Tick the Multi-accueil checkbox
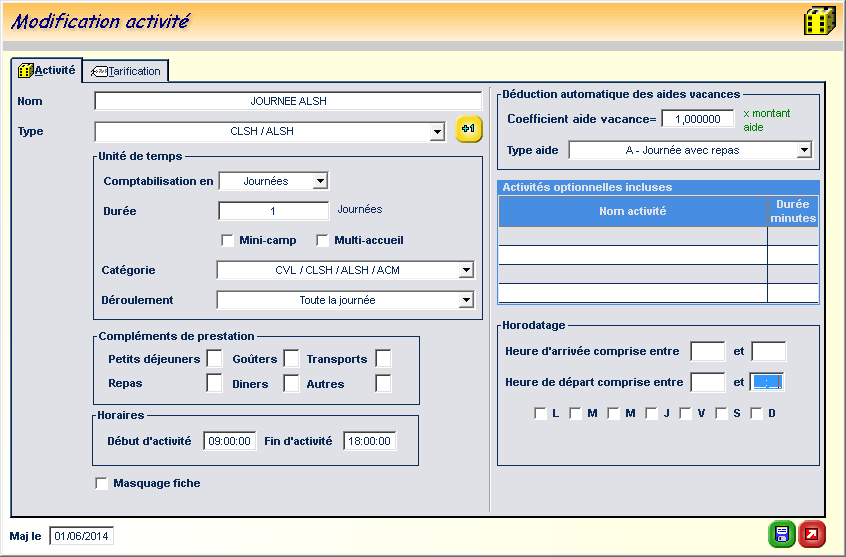Image resolution: width=846 pixels, height=557 pixels. (322, 240)
